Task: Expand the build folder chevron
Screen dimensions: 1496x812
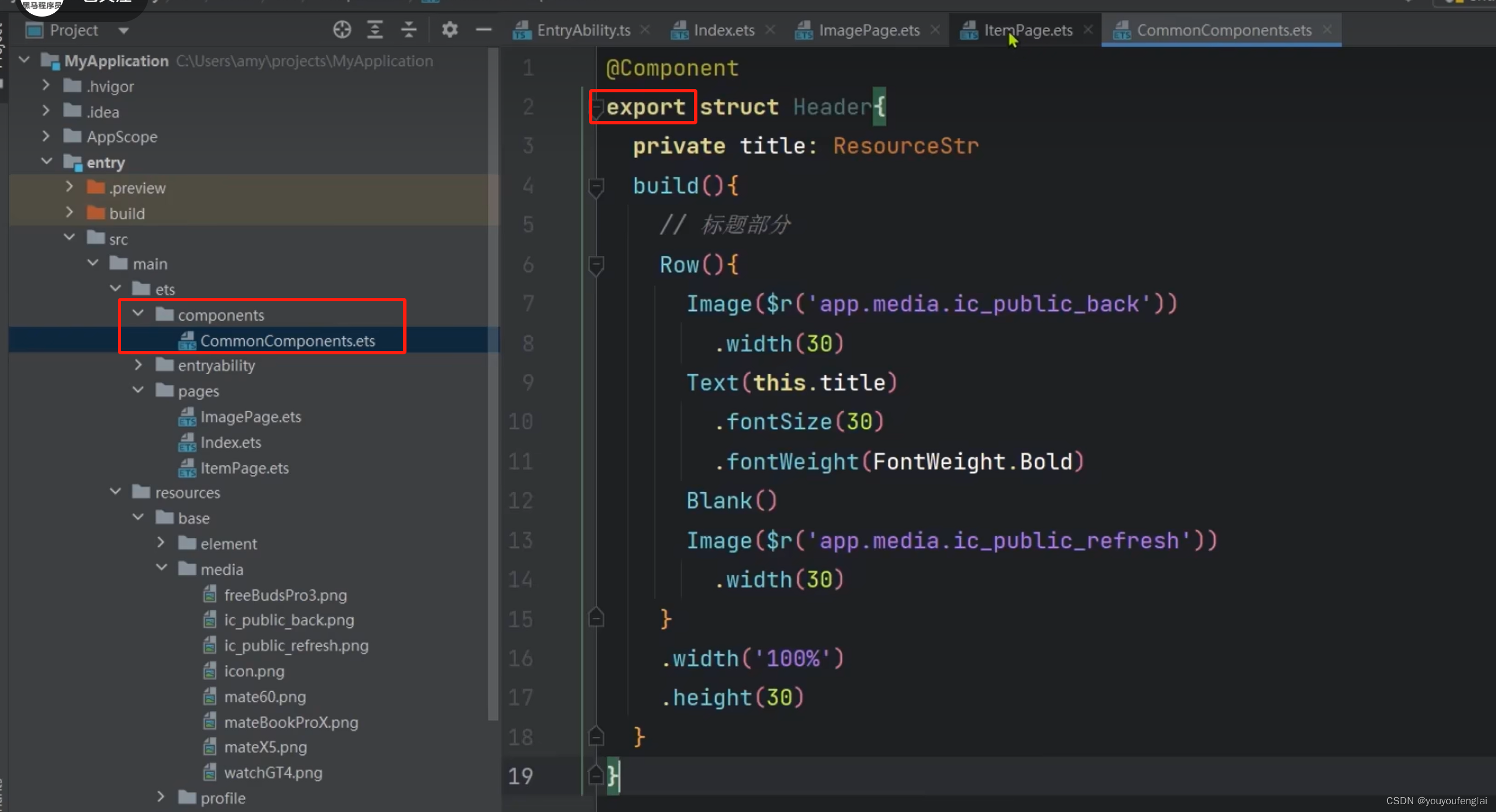Action: (70, 212)
